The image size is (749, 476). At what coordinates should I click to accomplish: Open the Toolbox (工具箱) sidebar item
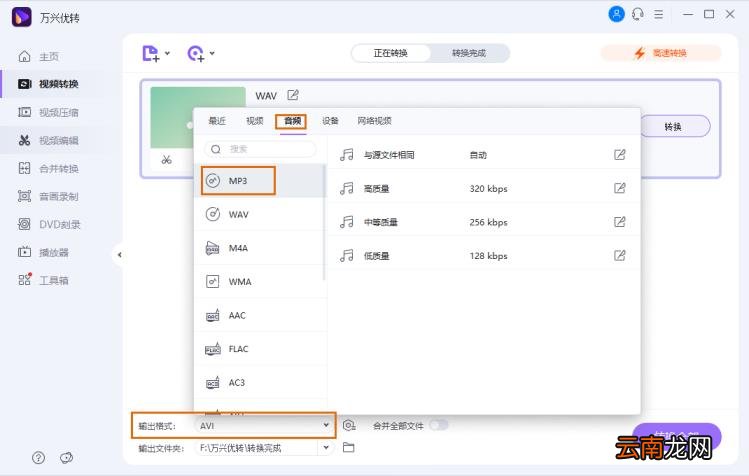(43, 280)
